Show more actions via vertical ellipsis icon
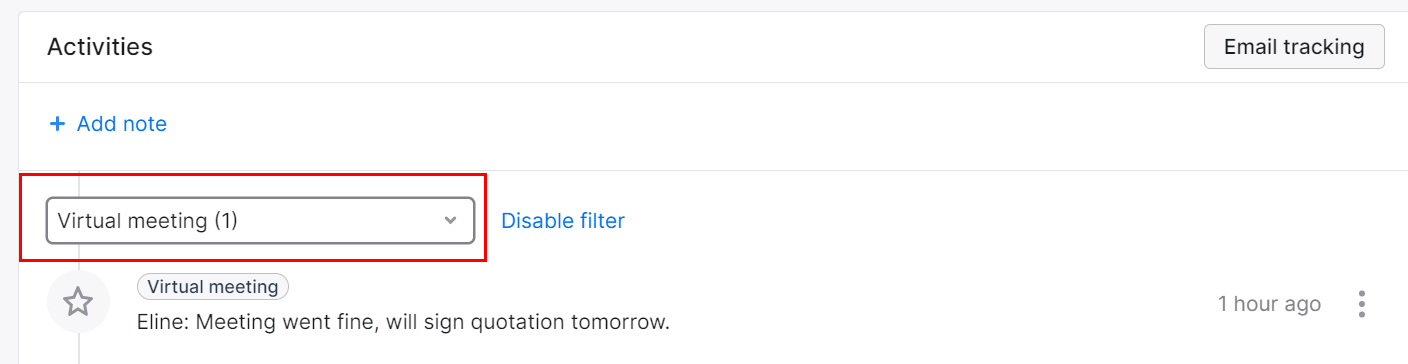 (1361, 304)
